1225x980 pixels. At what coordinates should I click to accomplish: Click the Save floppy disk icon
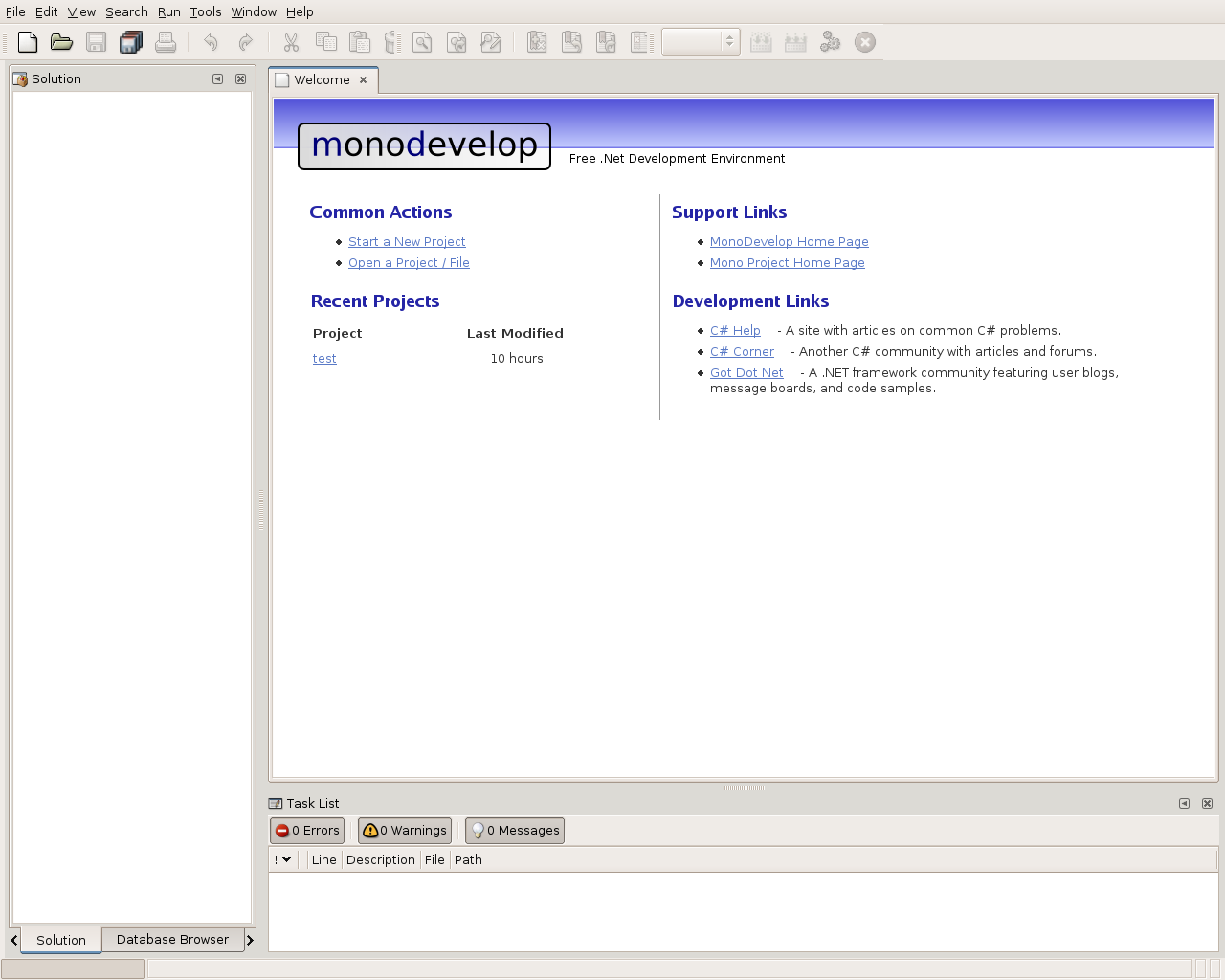[97, 42]
